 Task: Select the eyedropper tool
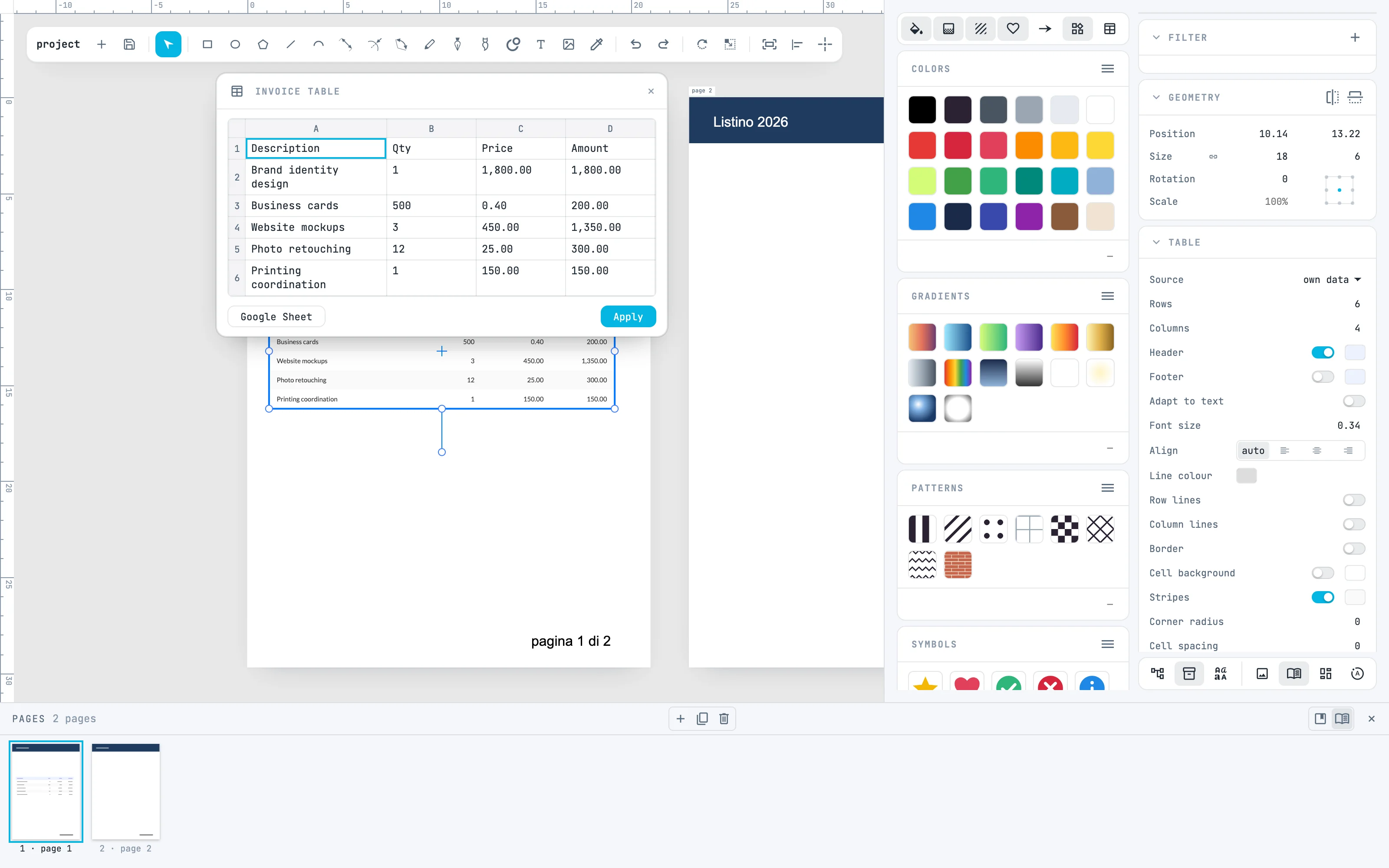[596, 44]
